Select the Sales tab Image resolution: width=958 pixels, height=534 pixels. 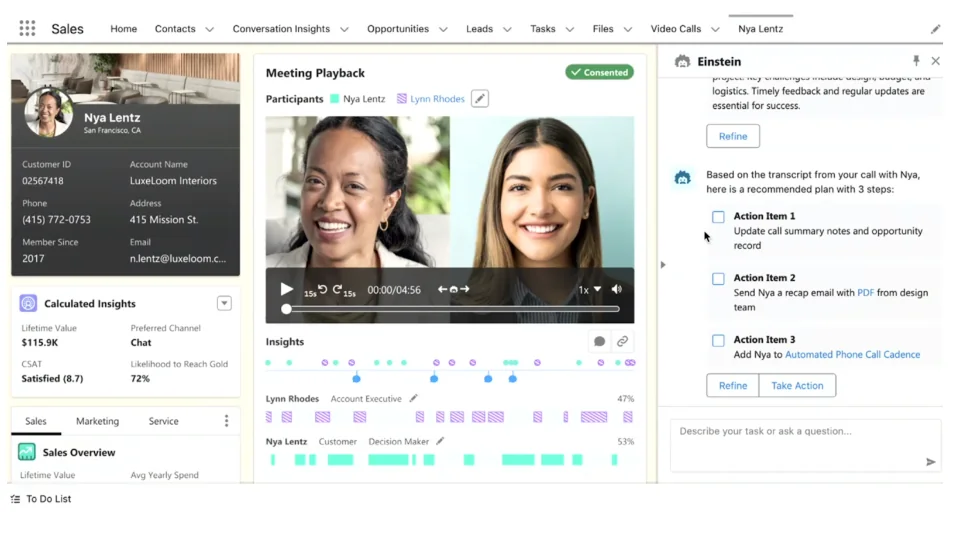(x=35, y=421)
